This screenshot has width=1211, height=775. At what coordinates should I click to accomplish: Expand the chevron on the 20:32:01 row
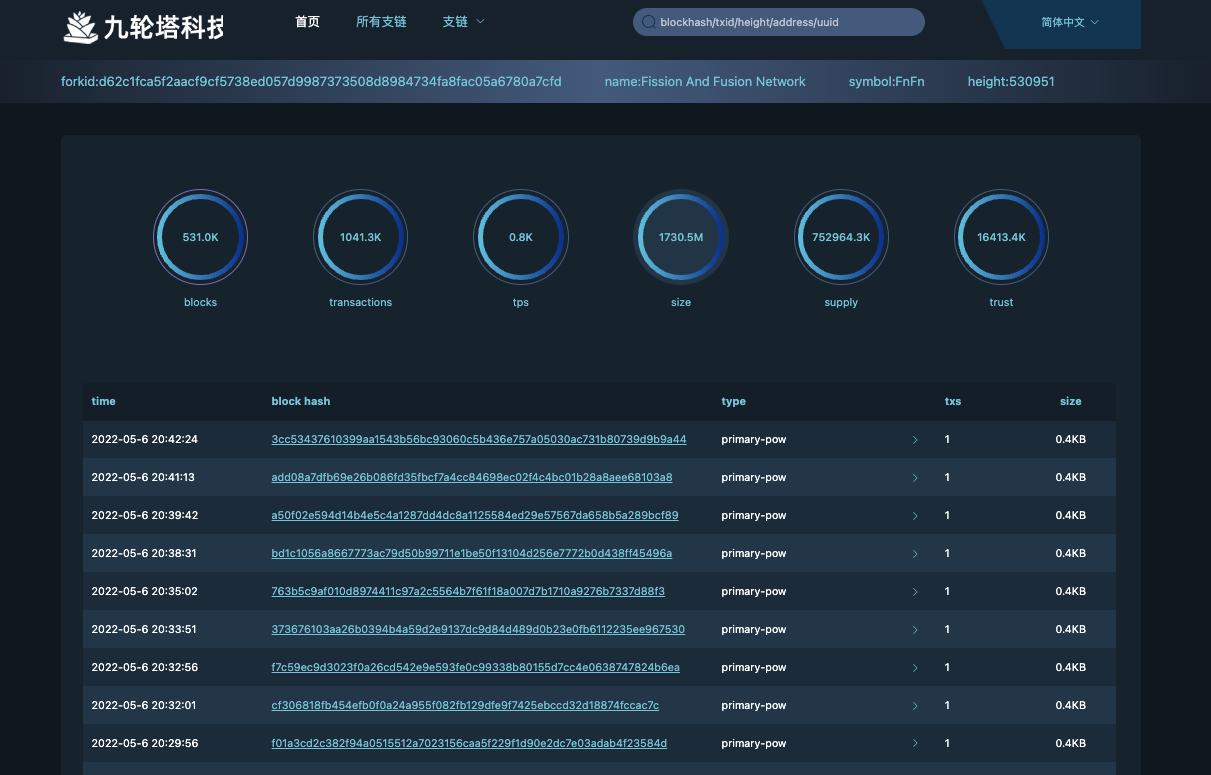tap(915, 706)
